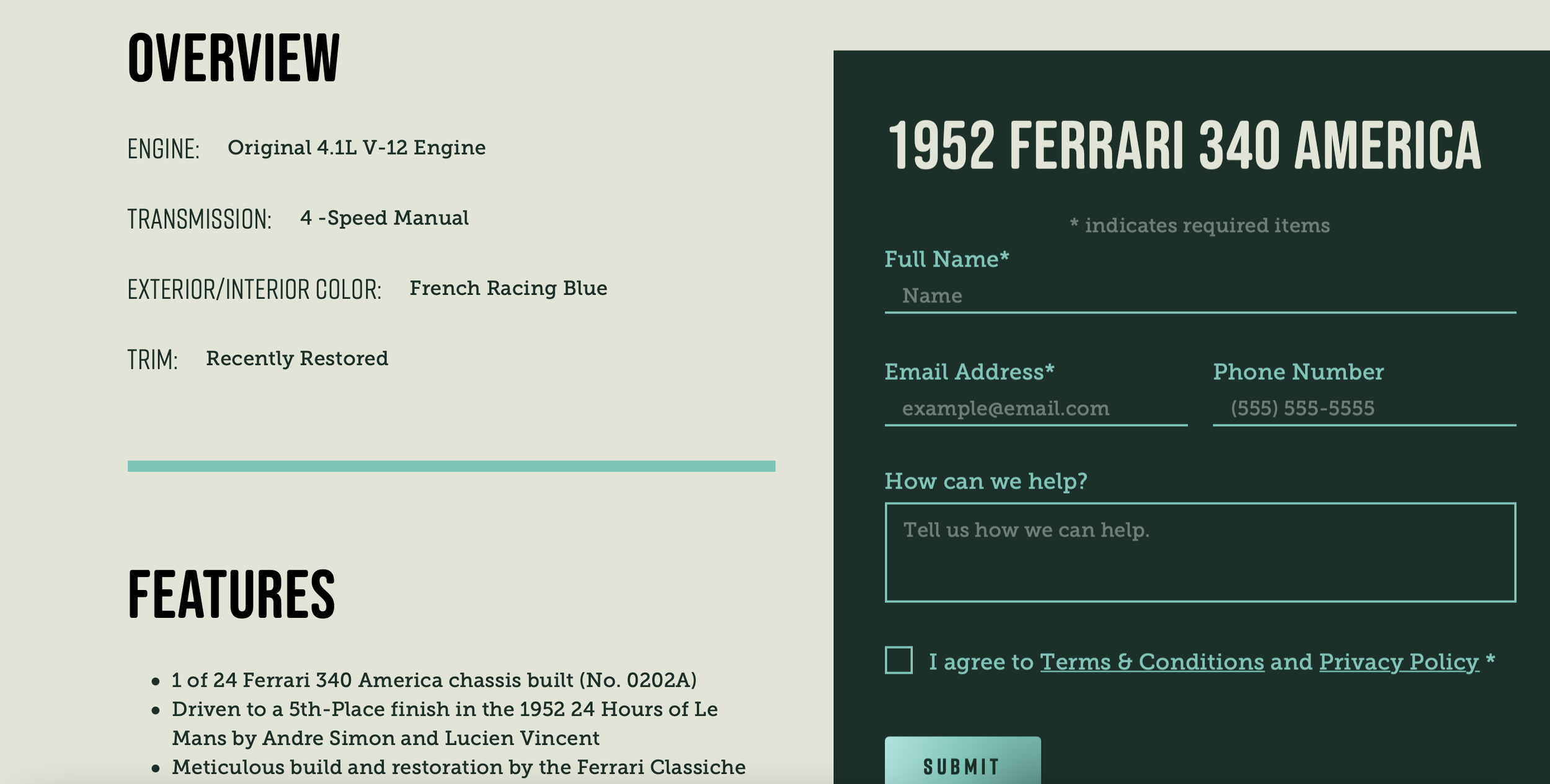Click the Features section heading
This screenshot has width=1550, height=784.
pyautogui.click(x=231, y=594)
